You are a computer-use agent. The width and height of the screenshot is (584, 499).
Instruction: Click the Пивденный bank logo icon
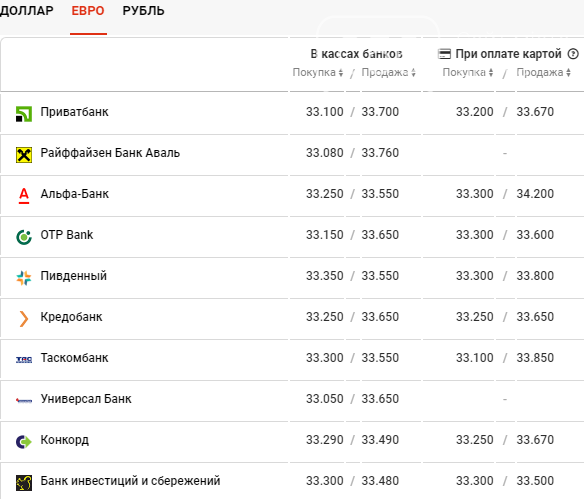tap(24, 278)
